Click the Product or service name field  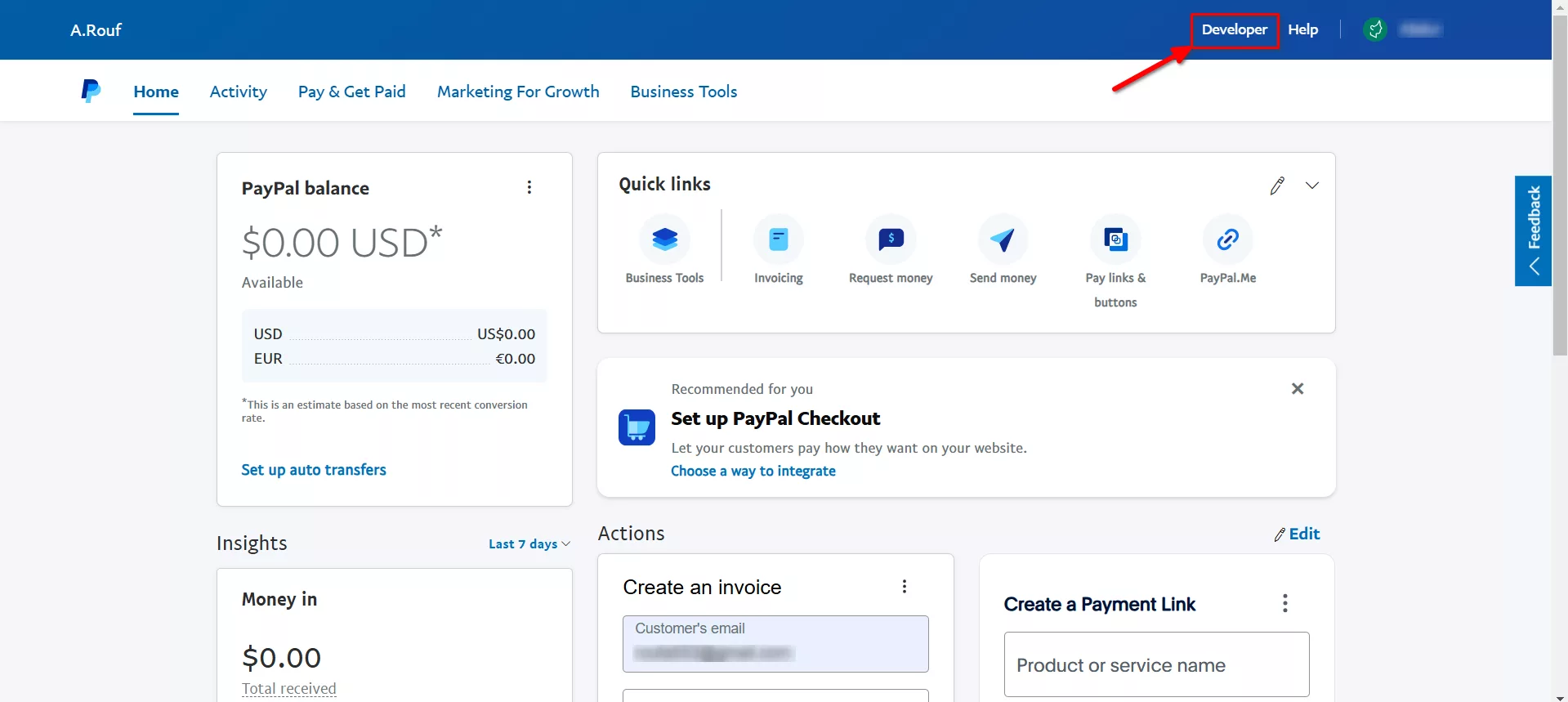[x=1156, y=665]
